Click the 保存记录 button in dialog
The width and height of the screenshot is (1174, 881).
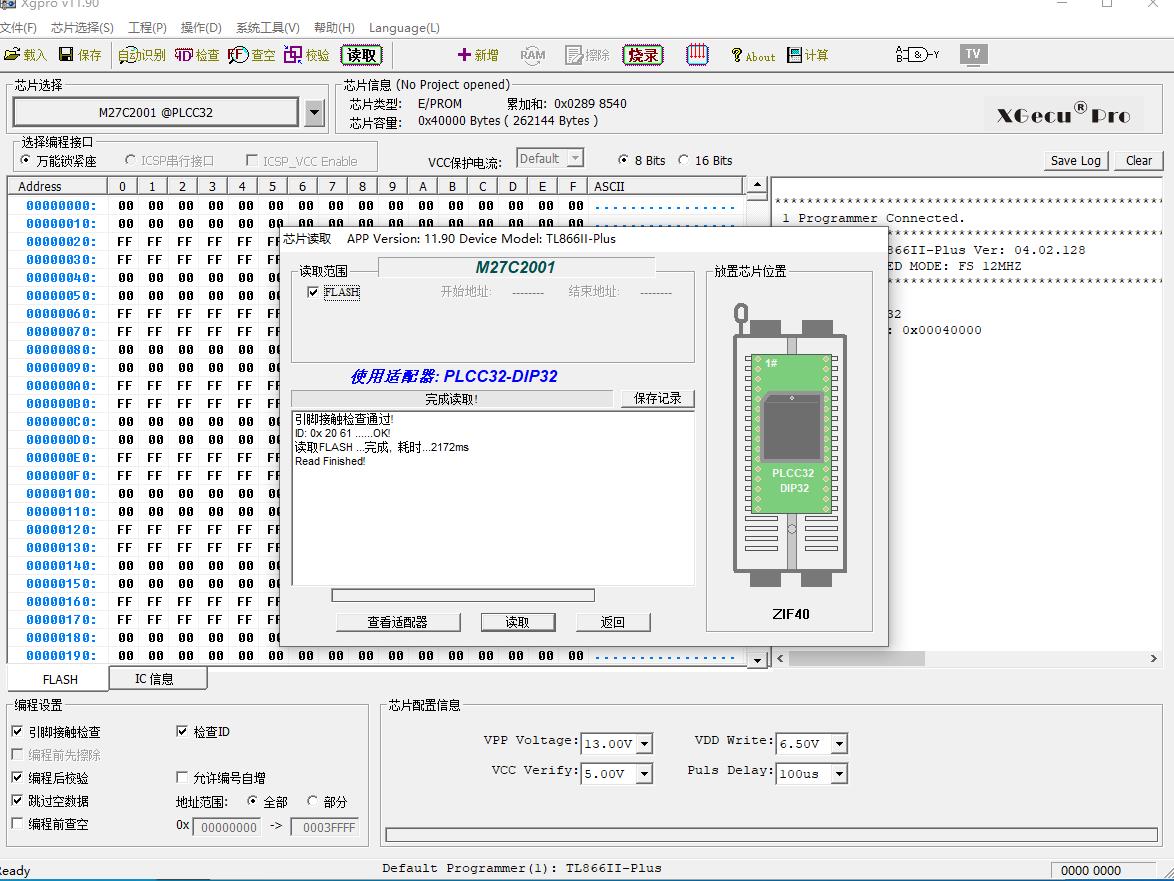point(658,398)
